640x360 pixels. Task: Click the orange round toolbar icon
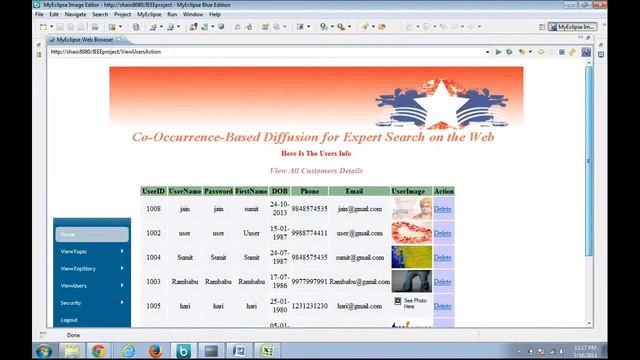point(382,27)
